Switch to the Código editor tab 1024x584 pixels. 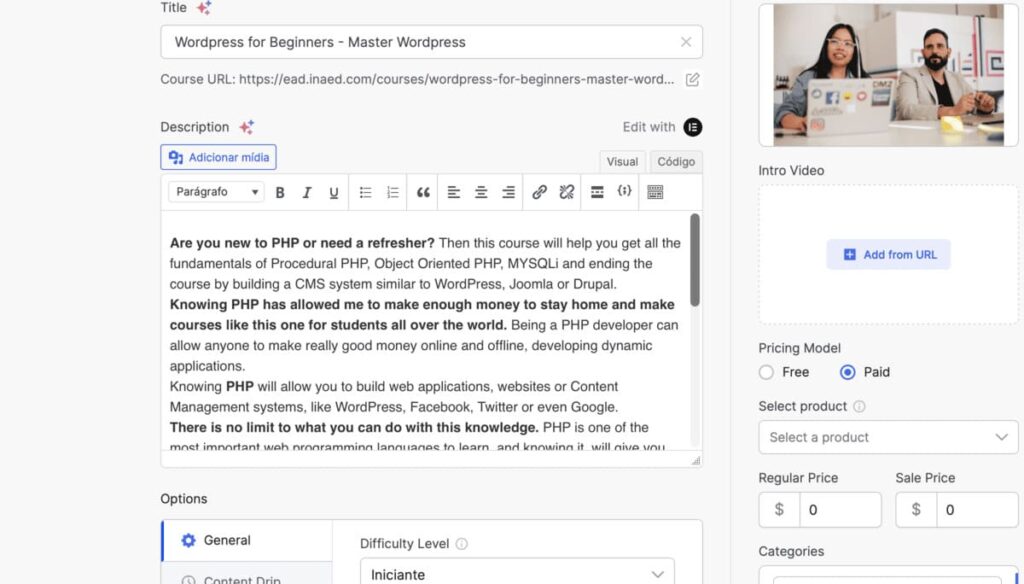point(676,161)
